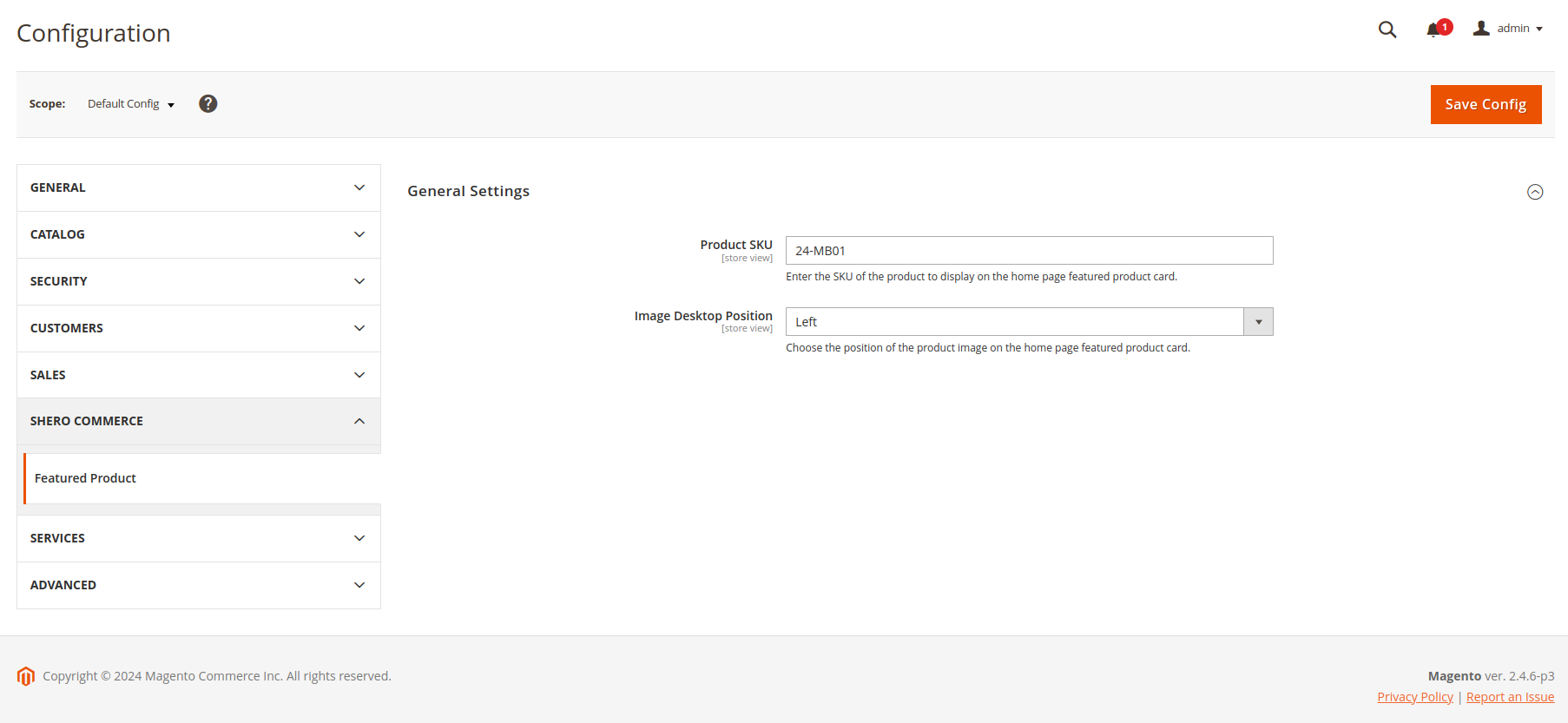Open the admin user account menu
This screenshot has height=723, width=1568.
1508,29
